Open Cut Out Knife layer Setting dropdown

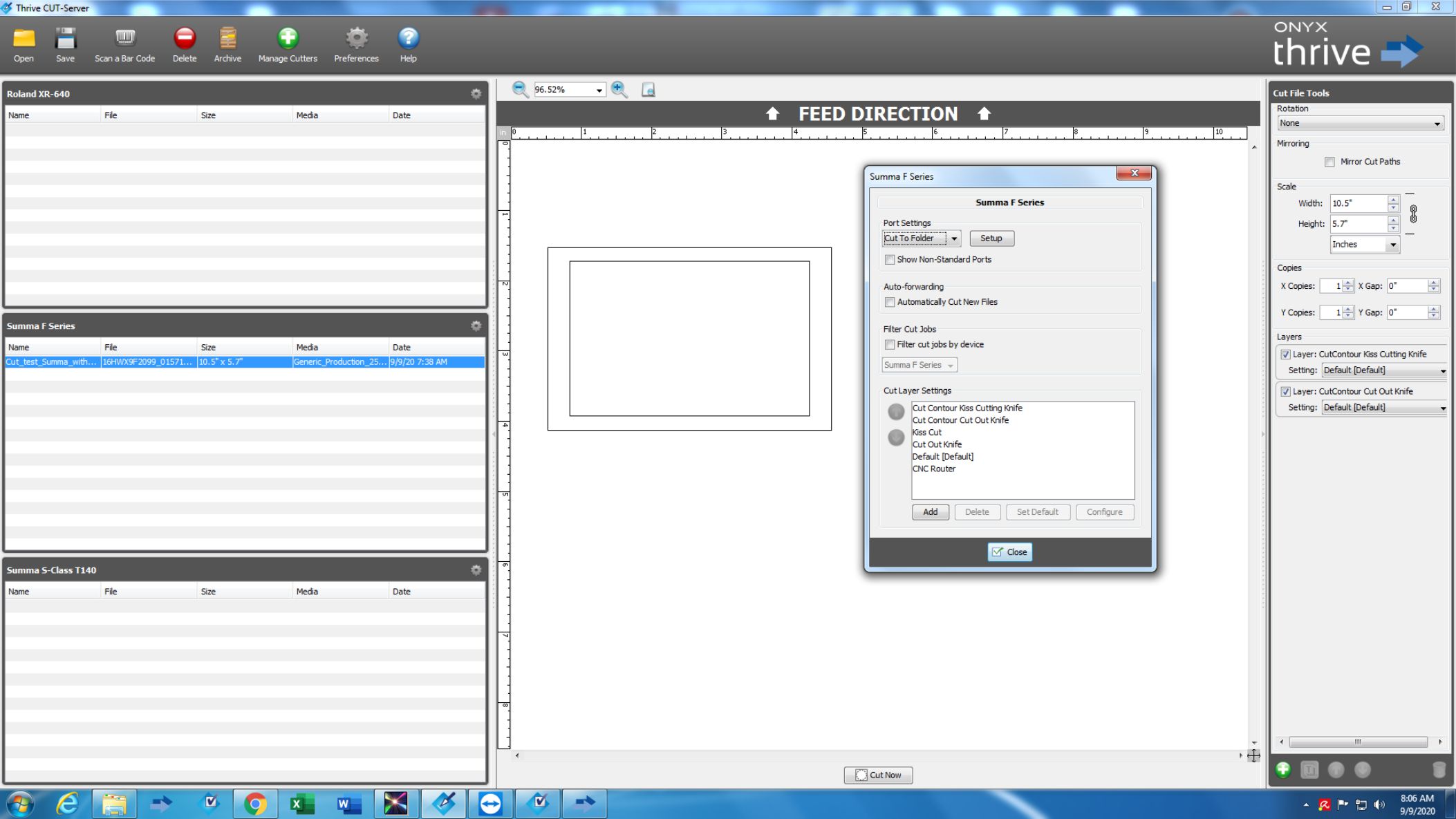[1384, 408]
